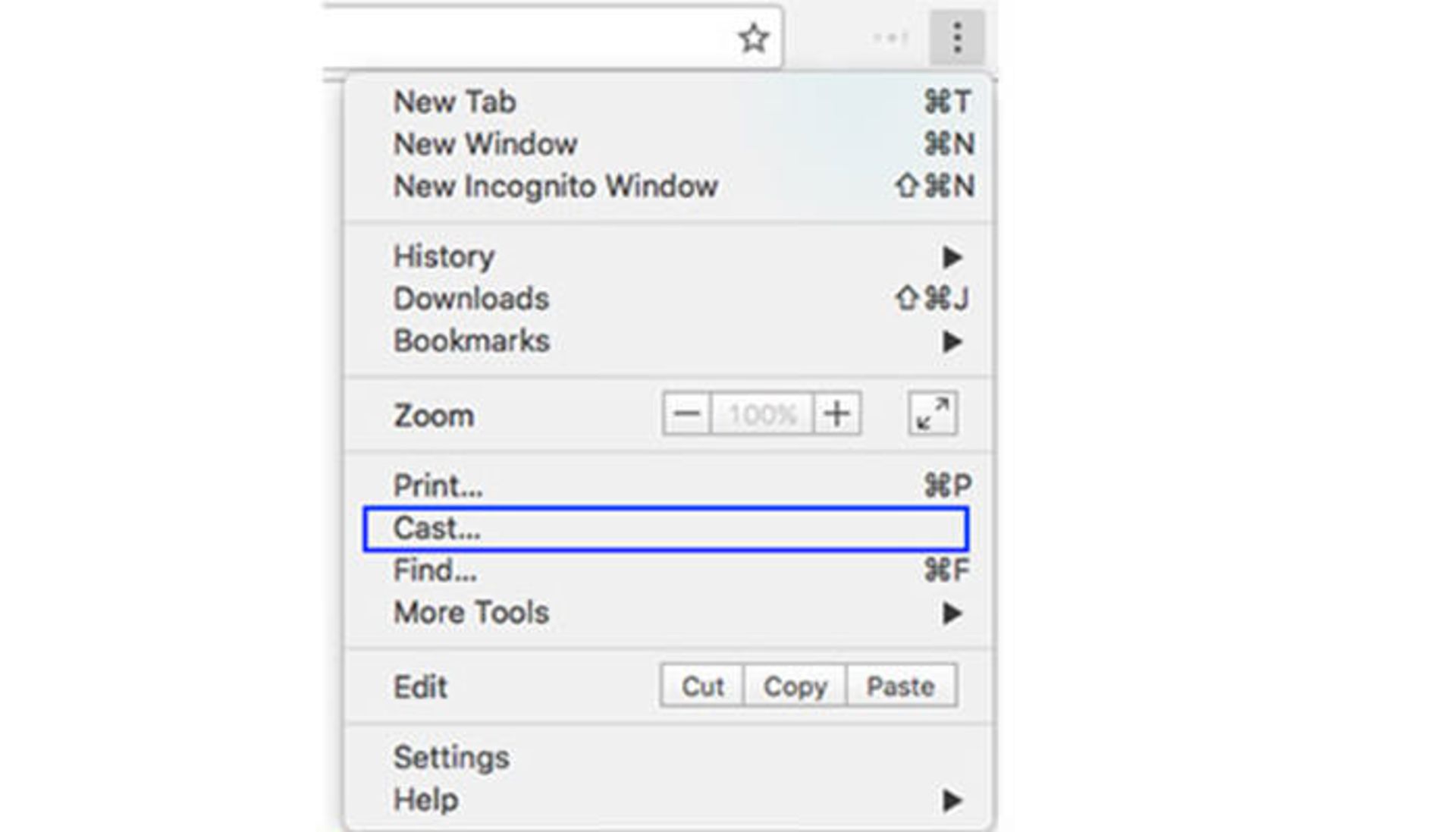This screenshot has width=1456, height=832.
Task: Toggle fullscreen mode icon in Zoom row
Action: 932,414
